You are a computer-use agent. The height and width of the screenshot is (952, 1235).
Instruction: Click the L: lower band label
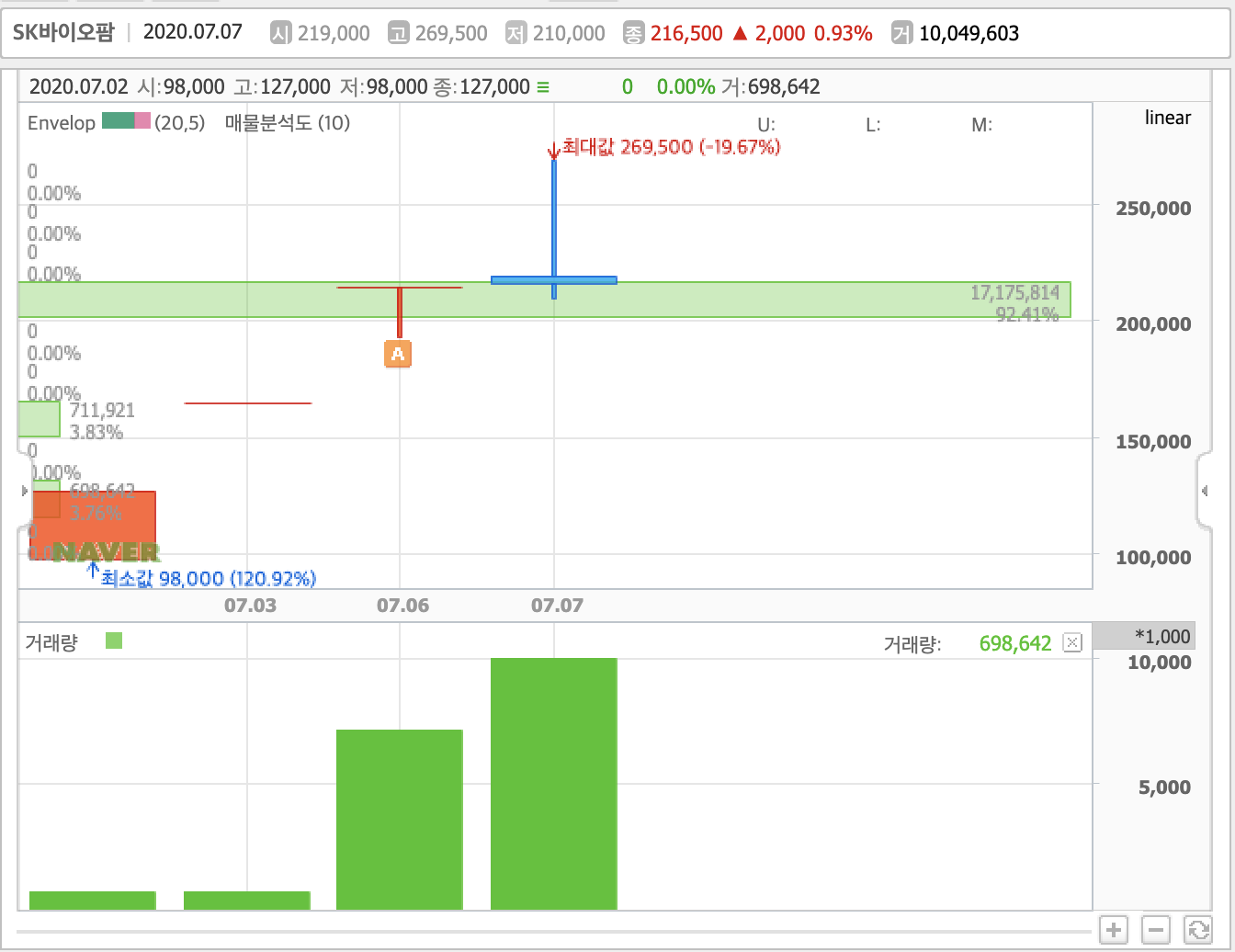coord(873,124)
